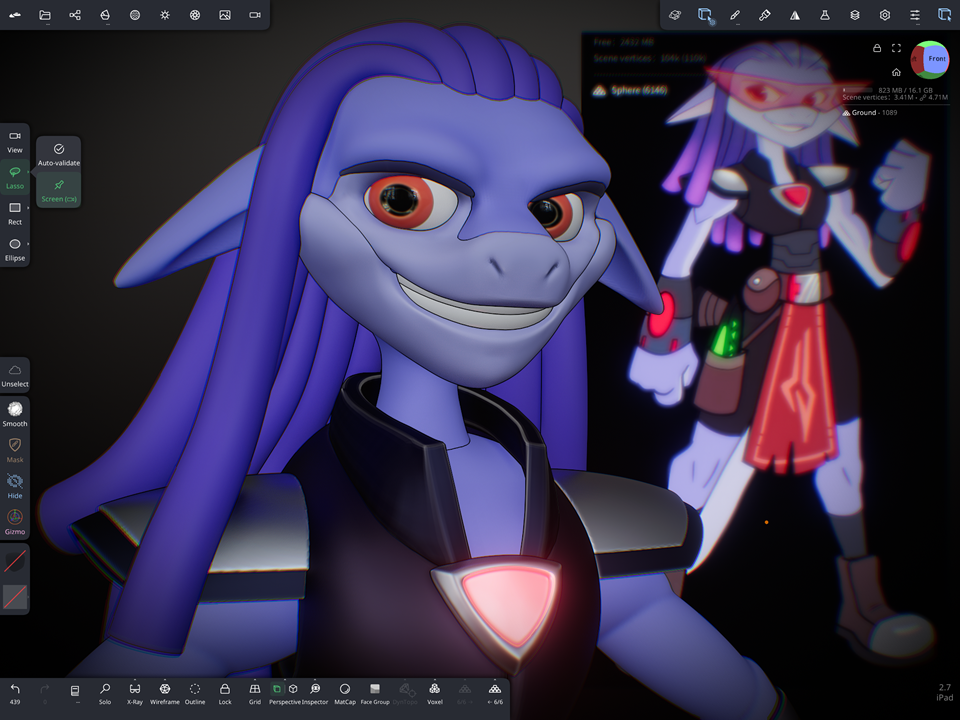Click the disabled DynTopo button
The image size is (960, 720).
coord(405,694)
